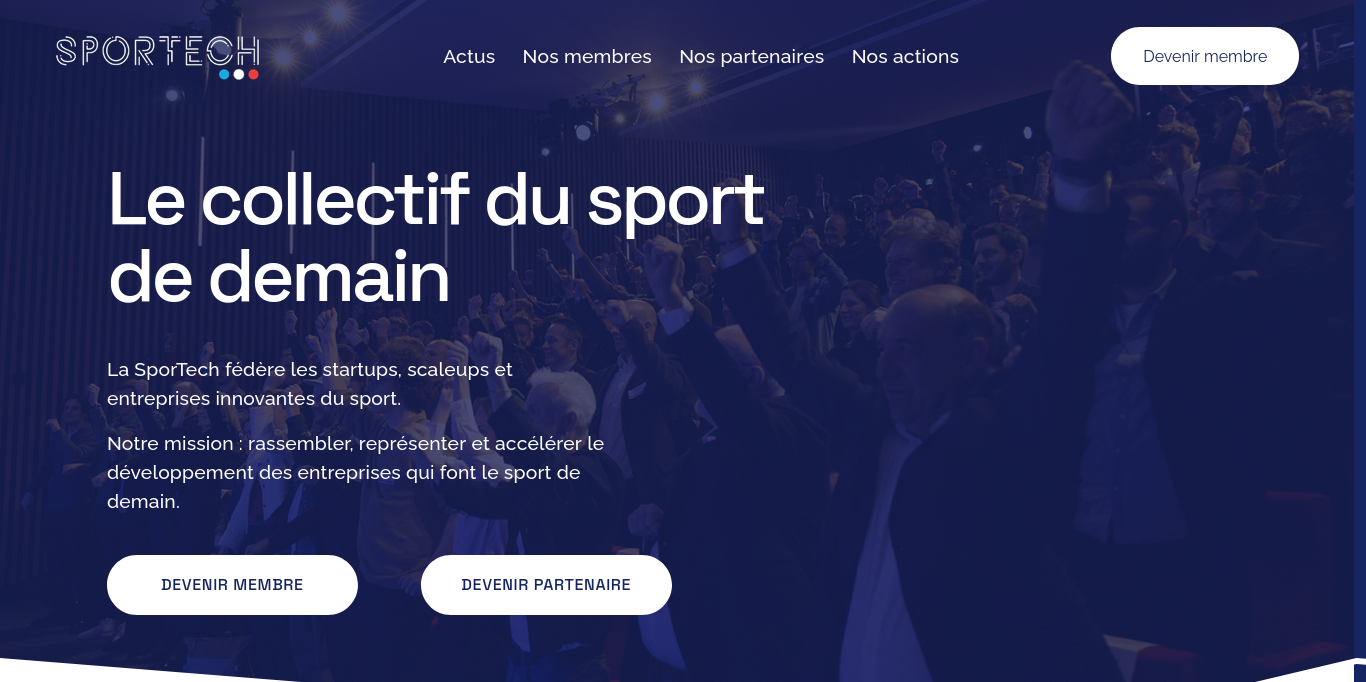The height and width of the screenshot is (682, 1366).
Task: Click the DEVENIR PARTENAIRE button
Action: (x=546, y=585)
